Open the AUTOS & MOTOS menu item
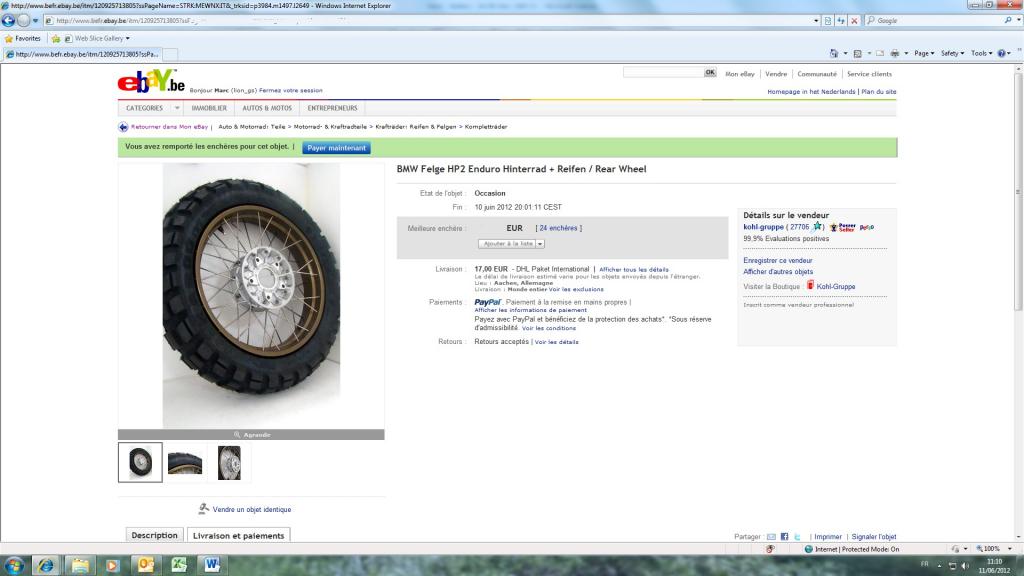 pyautogui.click(x=267, y=108)
